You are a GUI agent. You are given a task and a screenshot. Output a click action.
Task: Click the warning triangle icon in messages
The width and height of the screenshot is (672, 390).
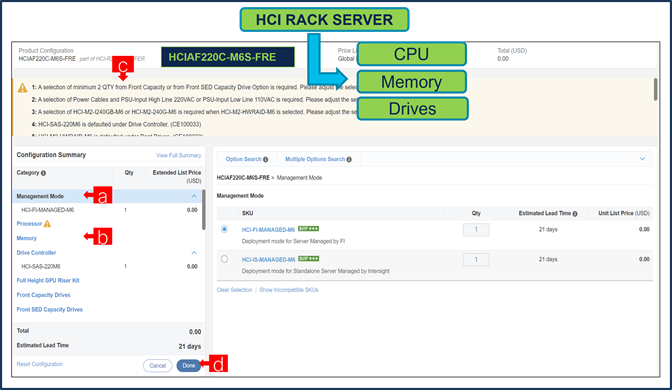pos(22,88)
